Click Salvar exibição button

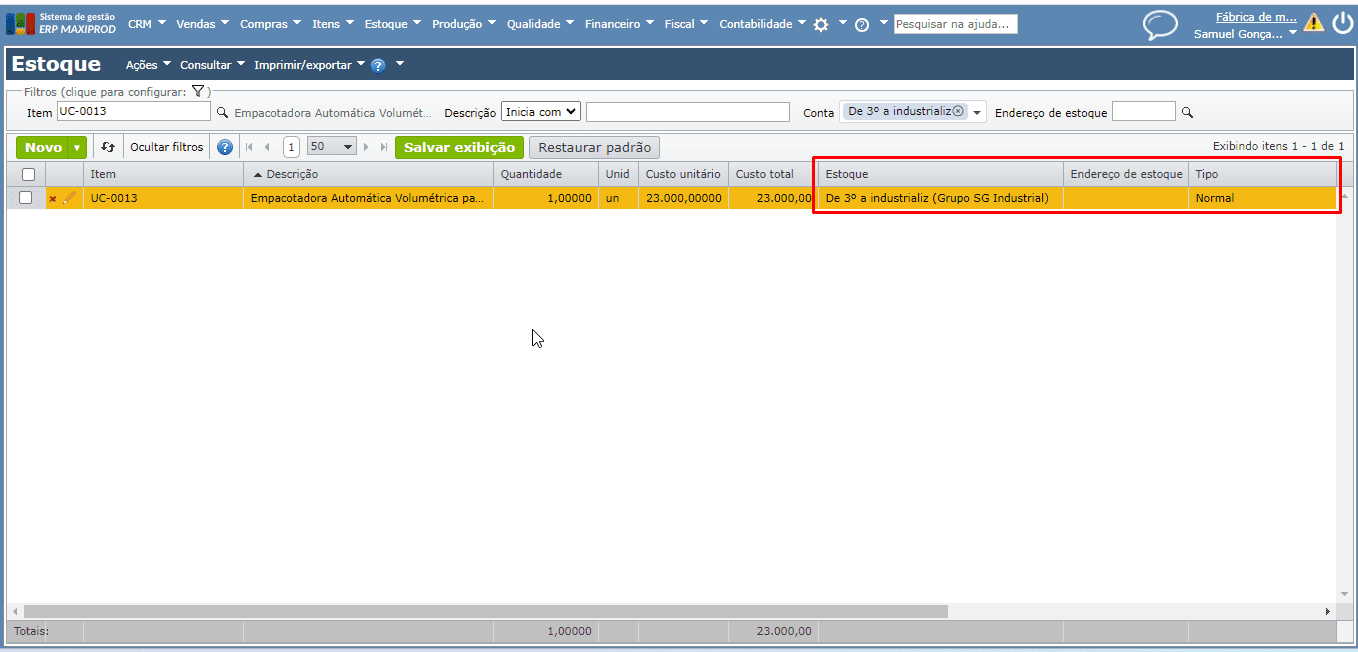(x=459, y=147)
